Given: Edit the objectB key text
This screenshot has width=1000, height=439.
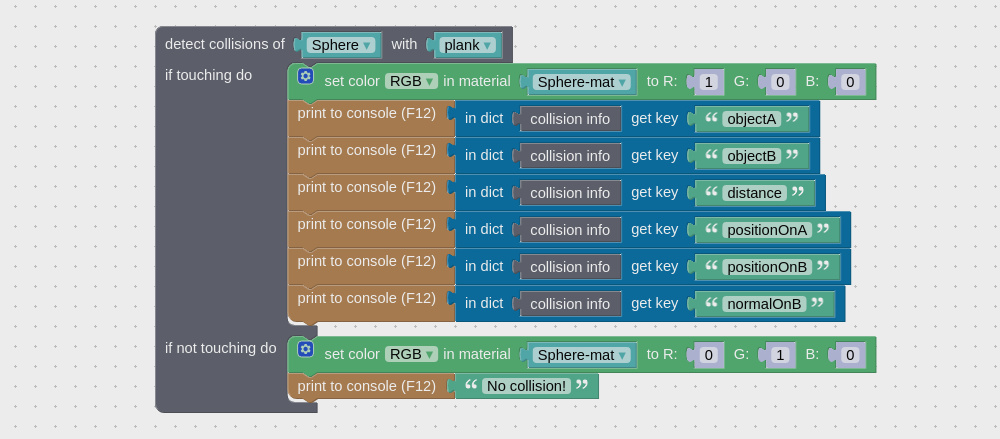Looking at the screenshot, I should (x=751, y=156).
